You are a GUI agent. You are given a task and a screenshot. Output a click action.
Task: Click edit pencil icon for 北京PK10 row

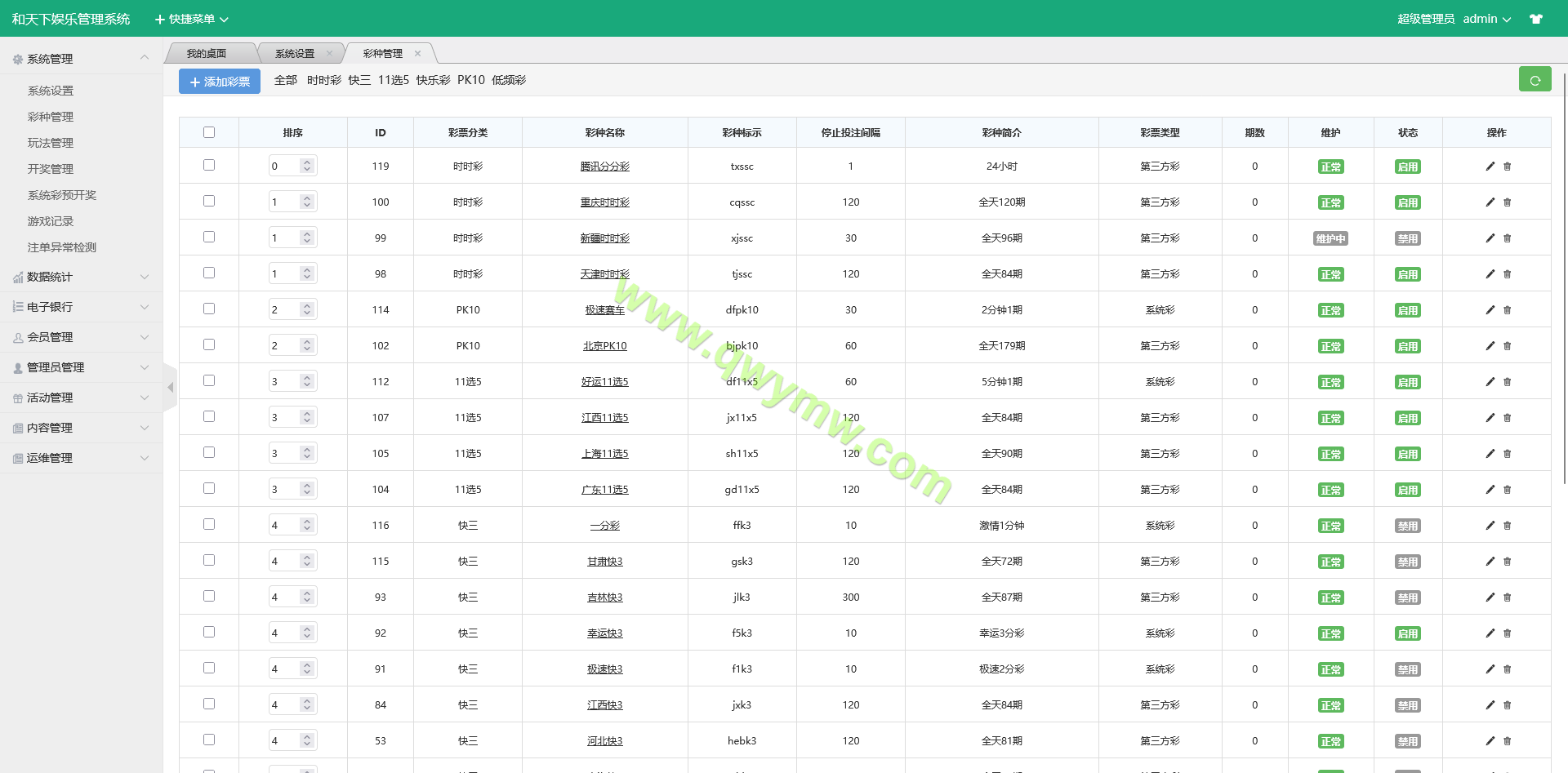(x=1490, y=346)
